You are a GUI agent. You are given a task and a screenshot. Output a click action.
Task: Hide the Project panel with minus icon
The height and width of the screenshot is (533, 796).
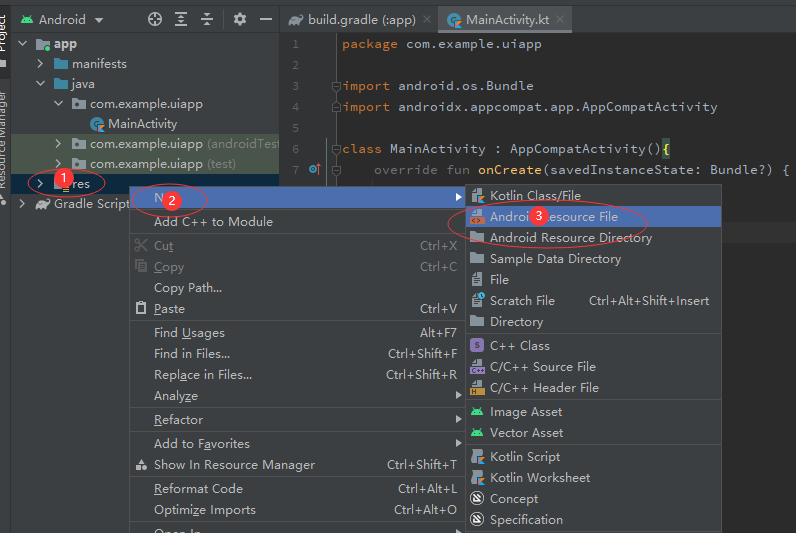[x=265, y=19]
